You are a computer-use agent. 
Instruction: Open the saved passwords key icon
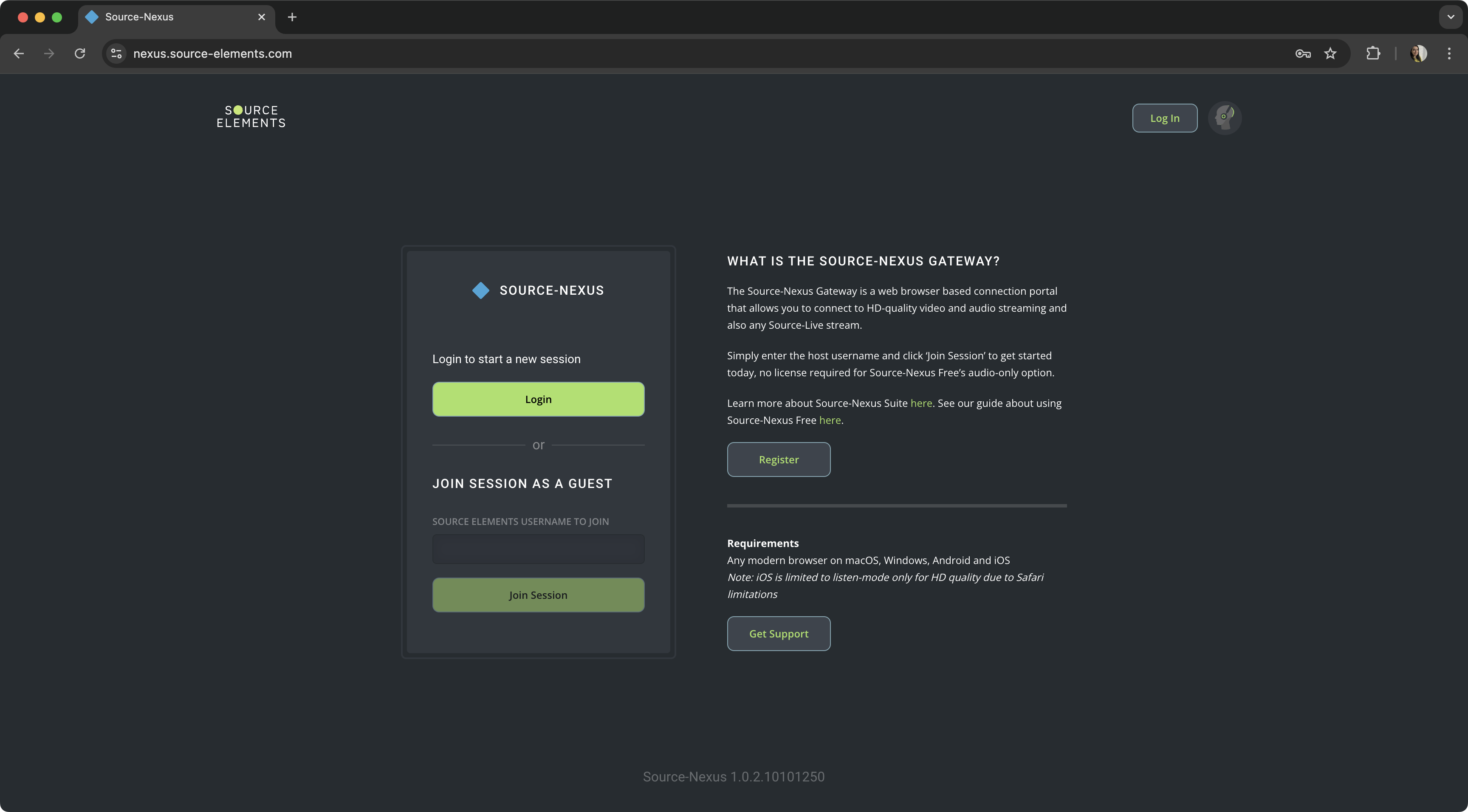pos(1303,54)
